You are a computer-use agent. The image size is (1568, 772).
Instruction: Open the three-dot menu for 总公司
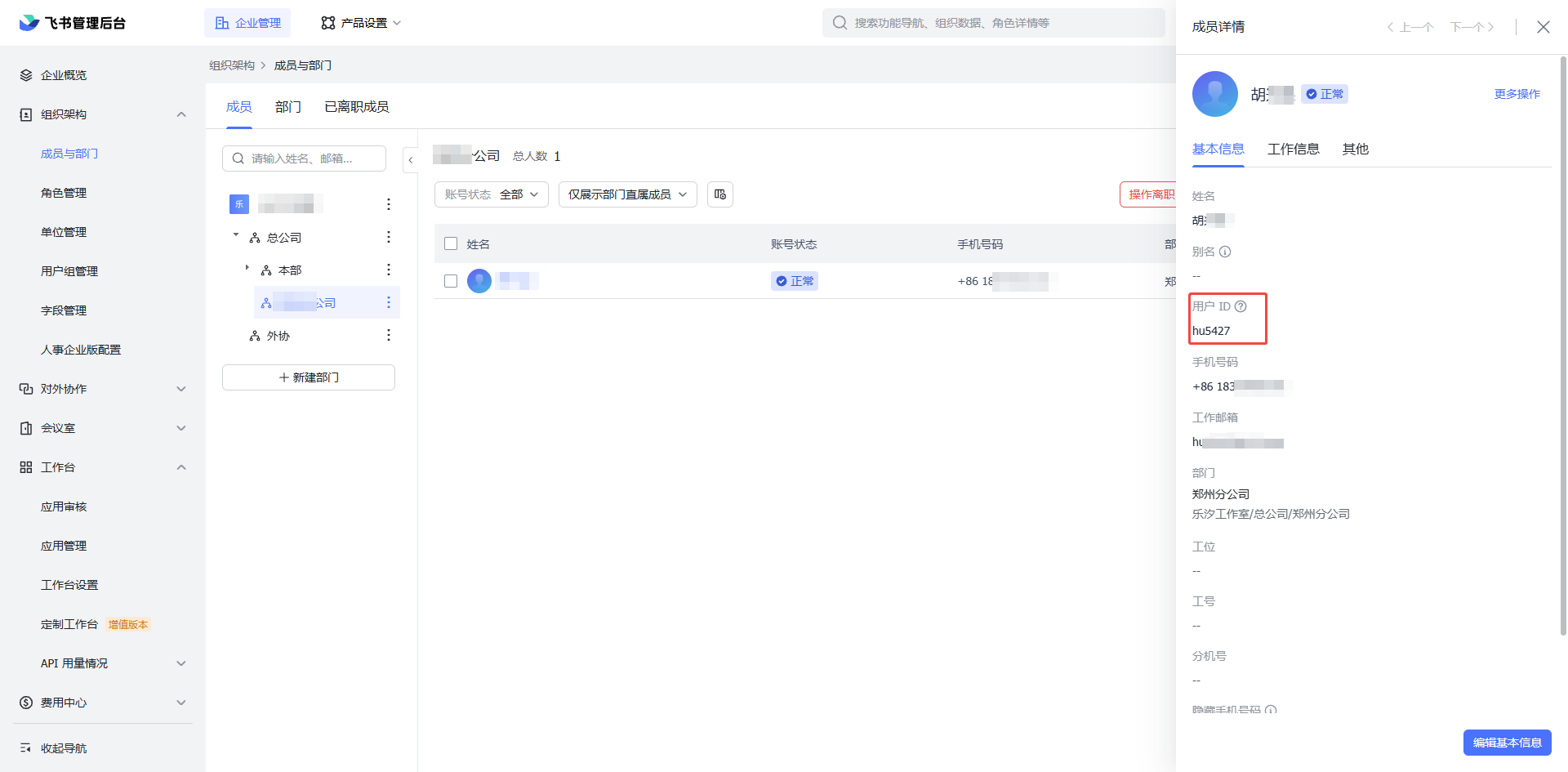(389, 237)
